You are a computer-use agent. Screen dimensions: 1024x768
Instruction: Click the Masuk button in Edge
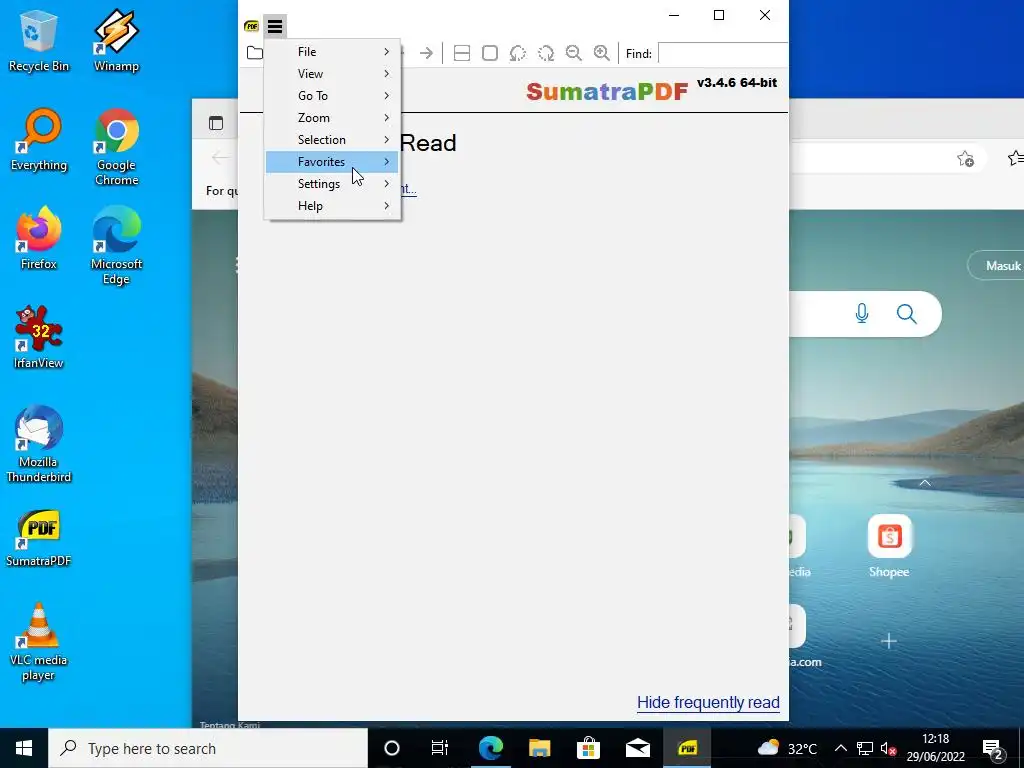[996, 266]
